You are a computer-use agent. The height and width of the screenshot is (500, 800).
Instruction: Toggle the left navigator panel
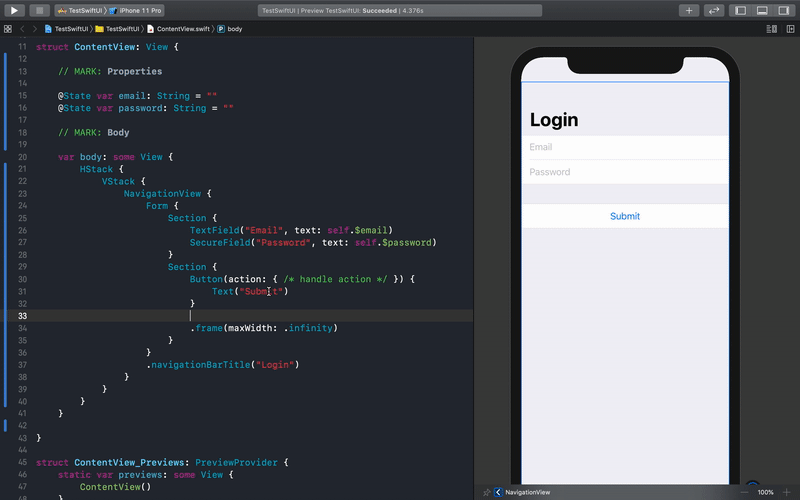[741, 10]
